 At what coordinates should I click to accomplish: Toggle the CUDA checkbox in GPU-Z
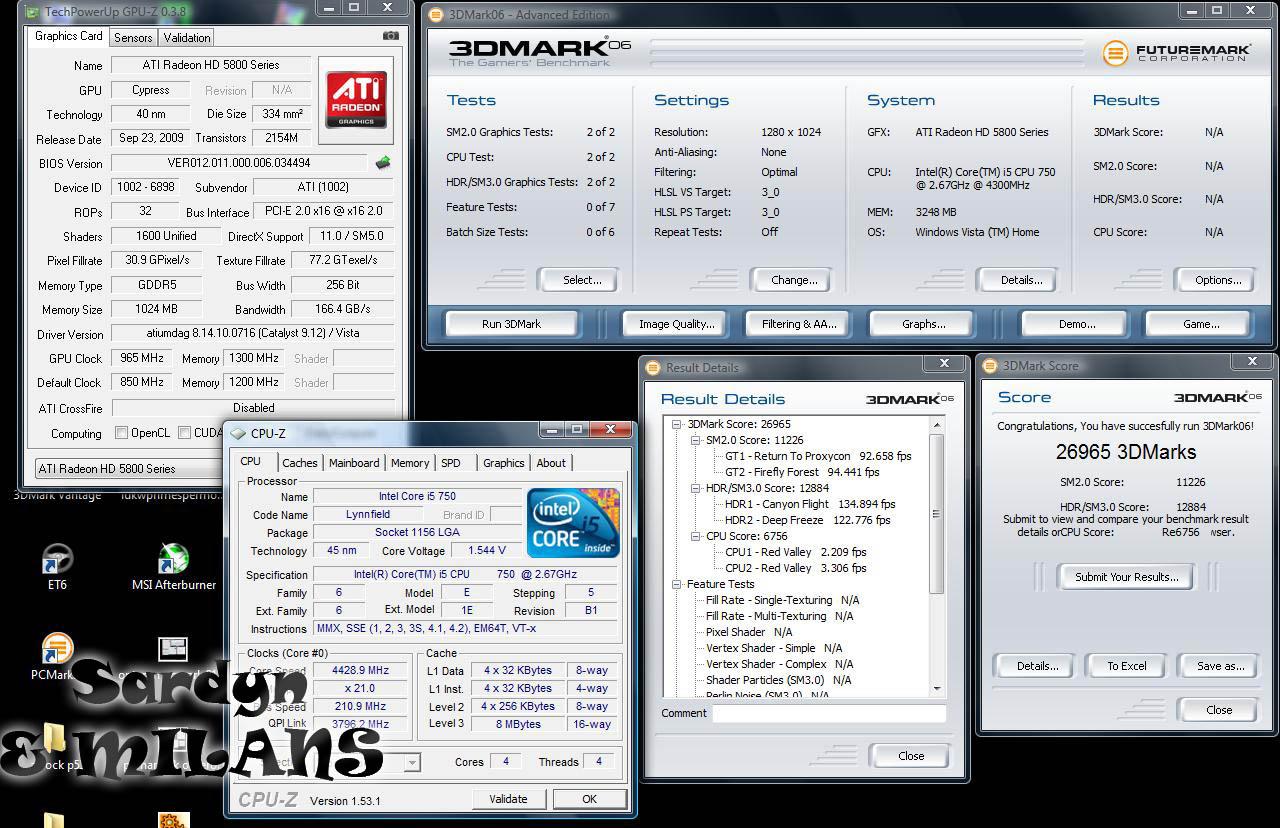(184, 433)
